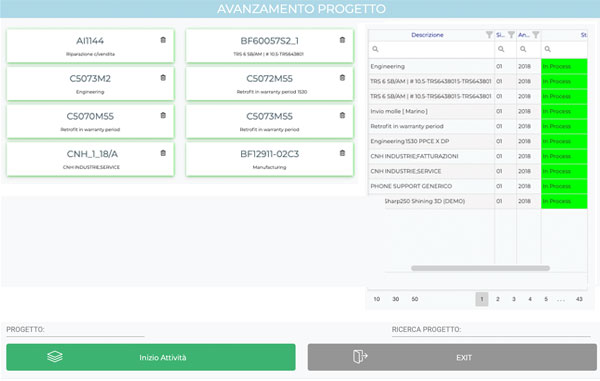Go to page 3 of the table
The height and width of the screenshot is (381, 600).
pyautogui.click(x=514, y=299)
